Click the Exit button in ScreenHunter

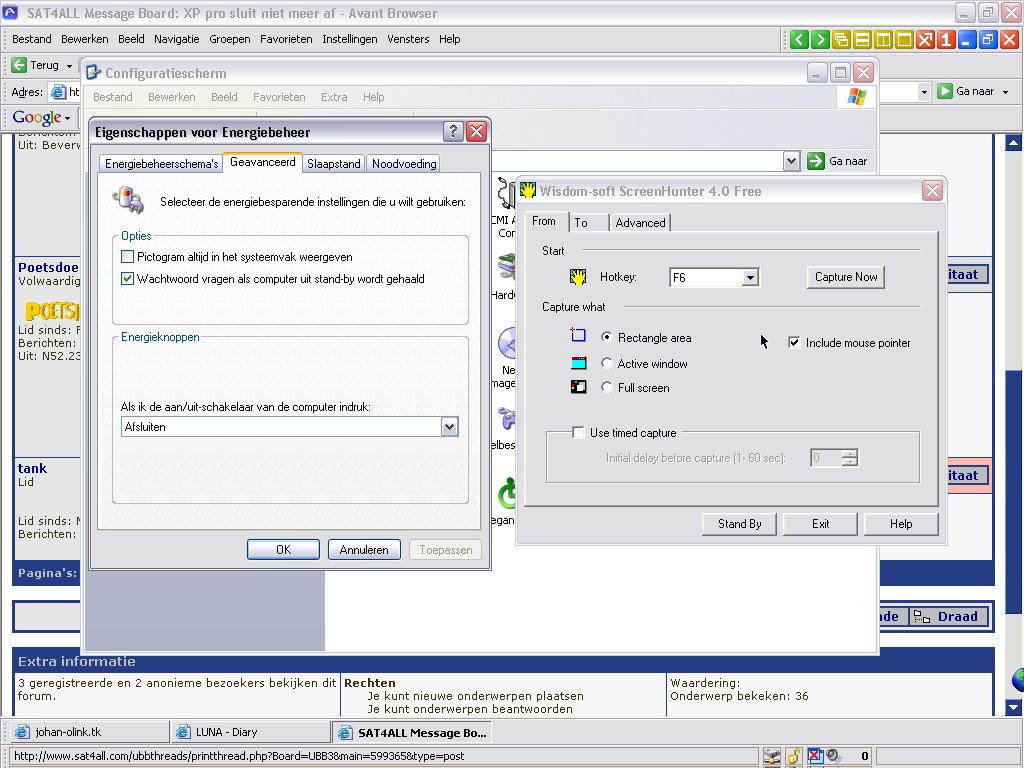(820, 524)
